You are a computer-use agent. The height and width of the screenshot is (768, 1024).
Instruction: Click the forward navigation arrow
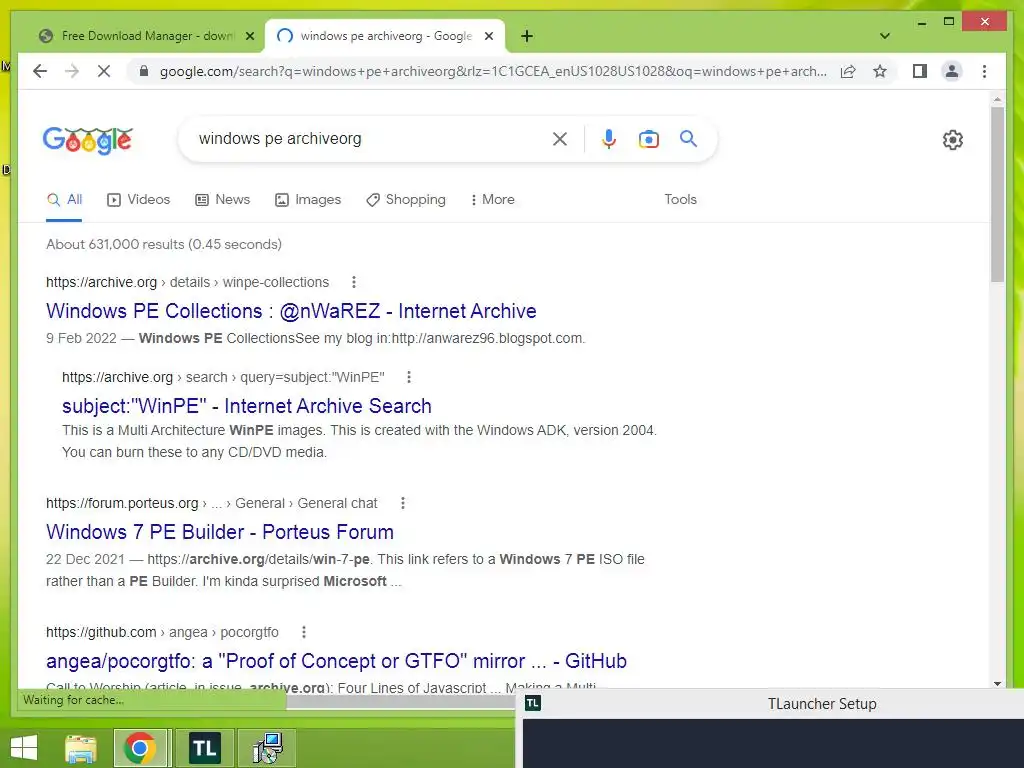(x=72, y=71)
